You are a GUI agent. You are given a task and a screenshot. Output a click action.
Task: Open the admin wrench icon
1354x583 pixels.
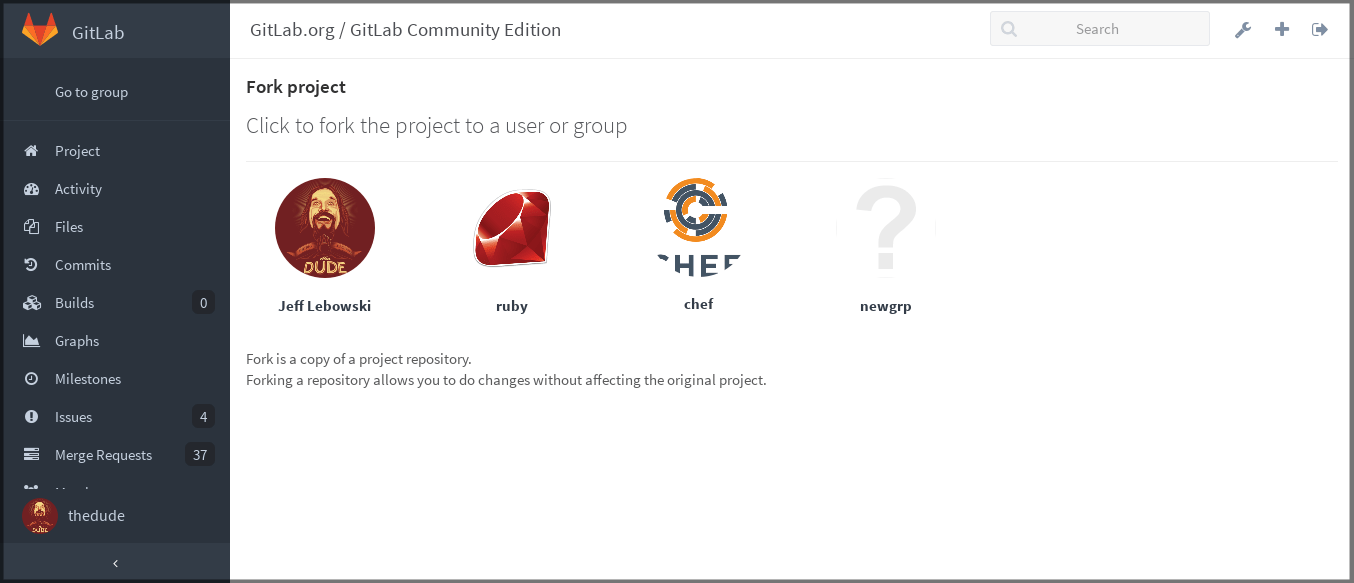tap(1243, 30)
